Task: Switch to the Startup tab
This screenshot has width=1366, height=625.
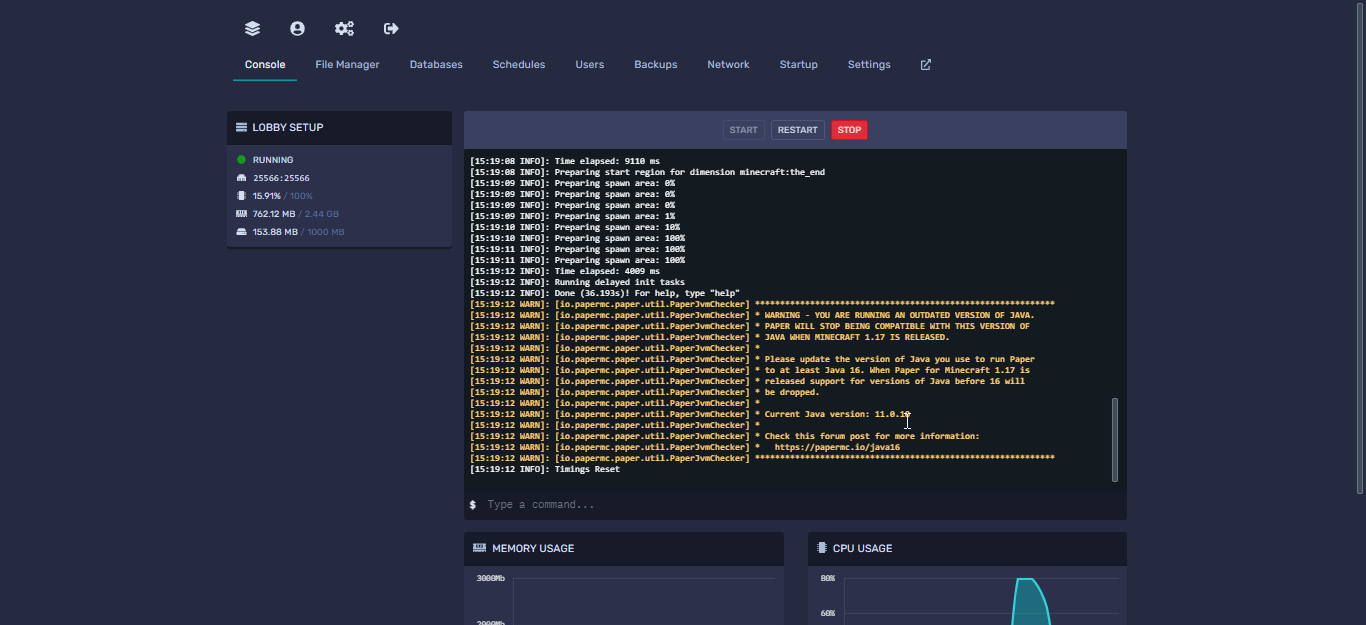Action: 798,65
